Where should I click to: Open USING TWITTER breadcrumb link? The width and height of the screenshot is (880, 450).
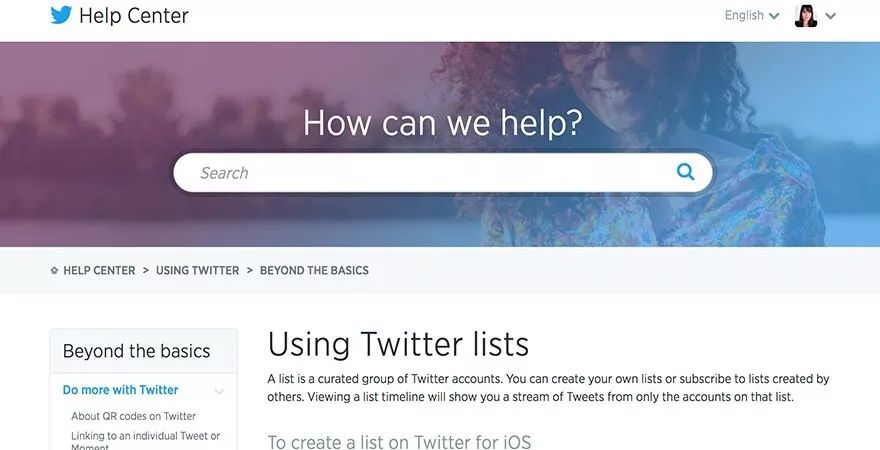(198, 270)
